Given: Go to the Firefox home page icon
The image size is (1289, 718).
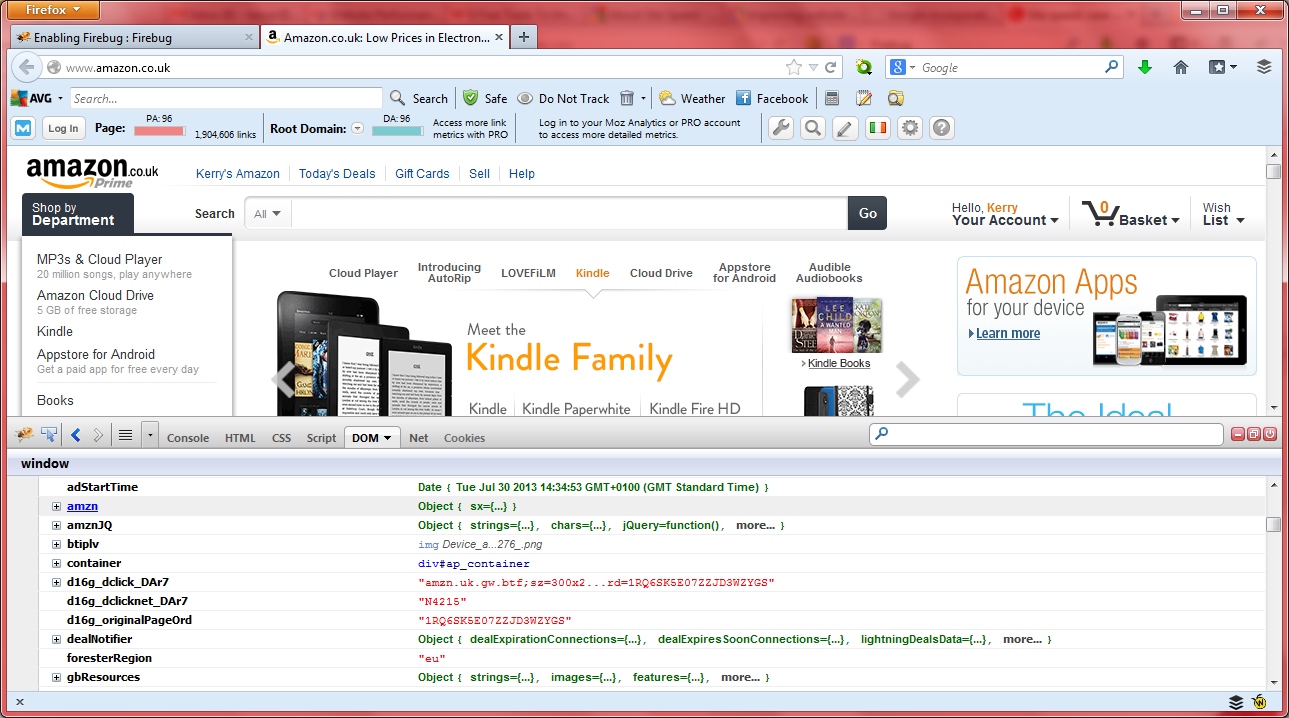Looking at the screenshot, I should coord(1181,67).
